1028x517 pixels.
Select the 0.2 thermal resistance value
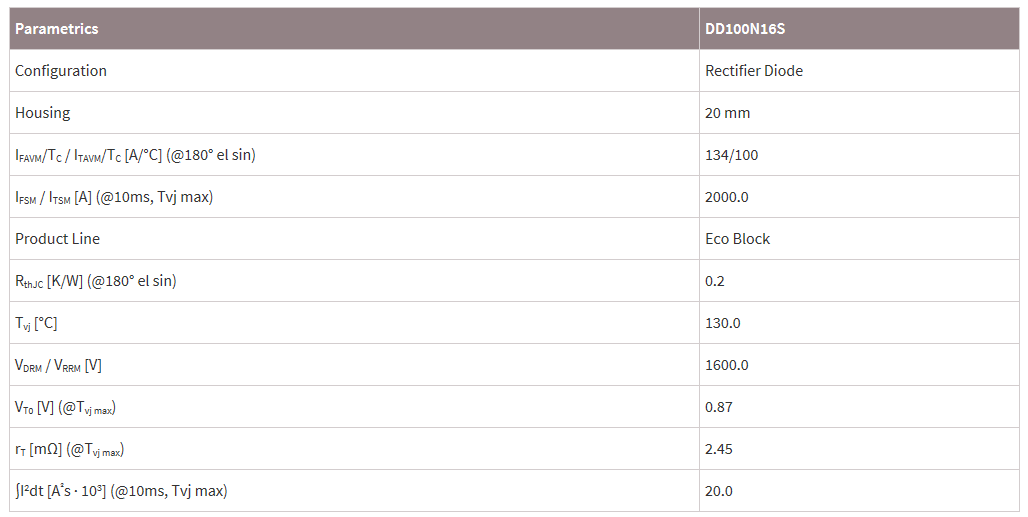715,281
